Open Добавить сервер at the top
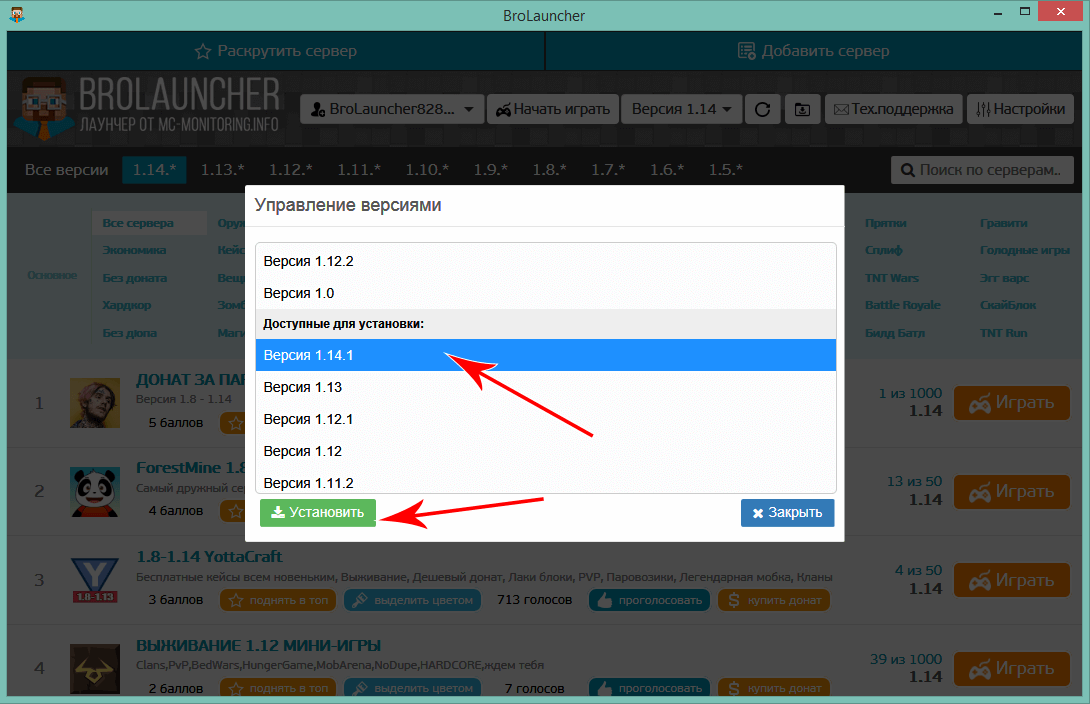 (813, 51)
